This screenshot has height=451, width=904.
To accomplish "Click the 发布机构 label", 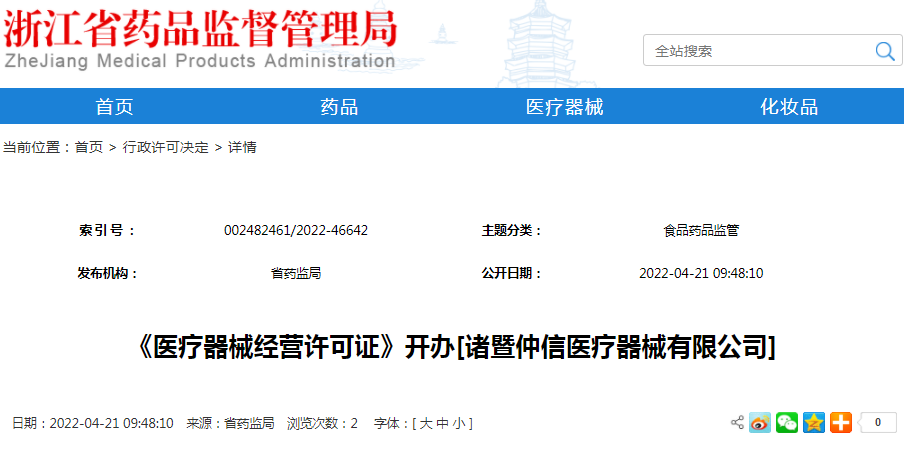I will tap(108, 273).
